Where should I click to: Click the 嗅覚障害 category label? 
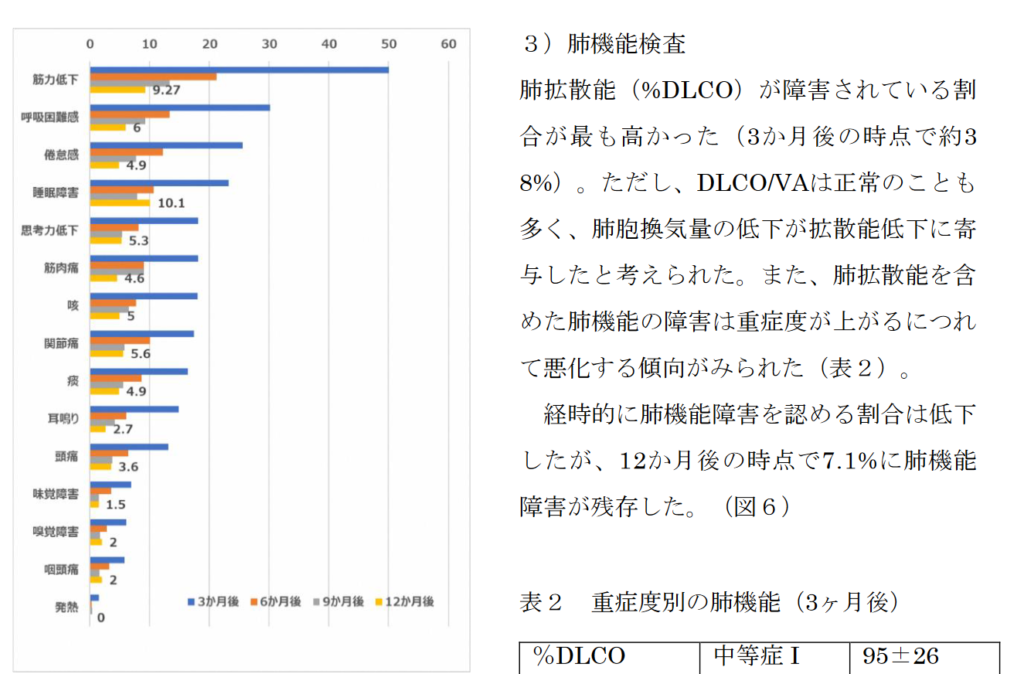point(59,531)
